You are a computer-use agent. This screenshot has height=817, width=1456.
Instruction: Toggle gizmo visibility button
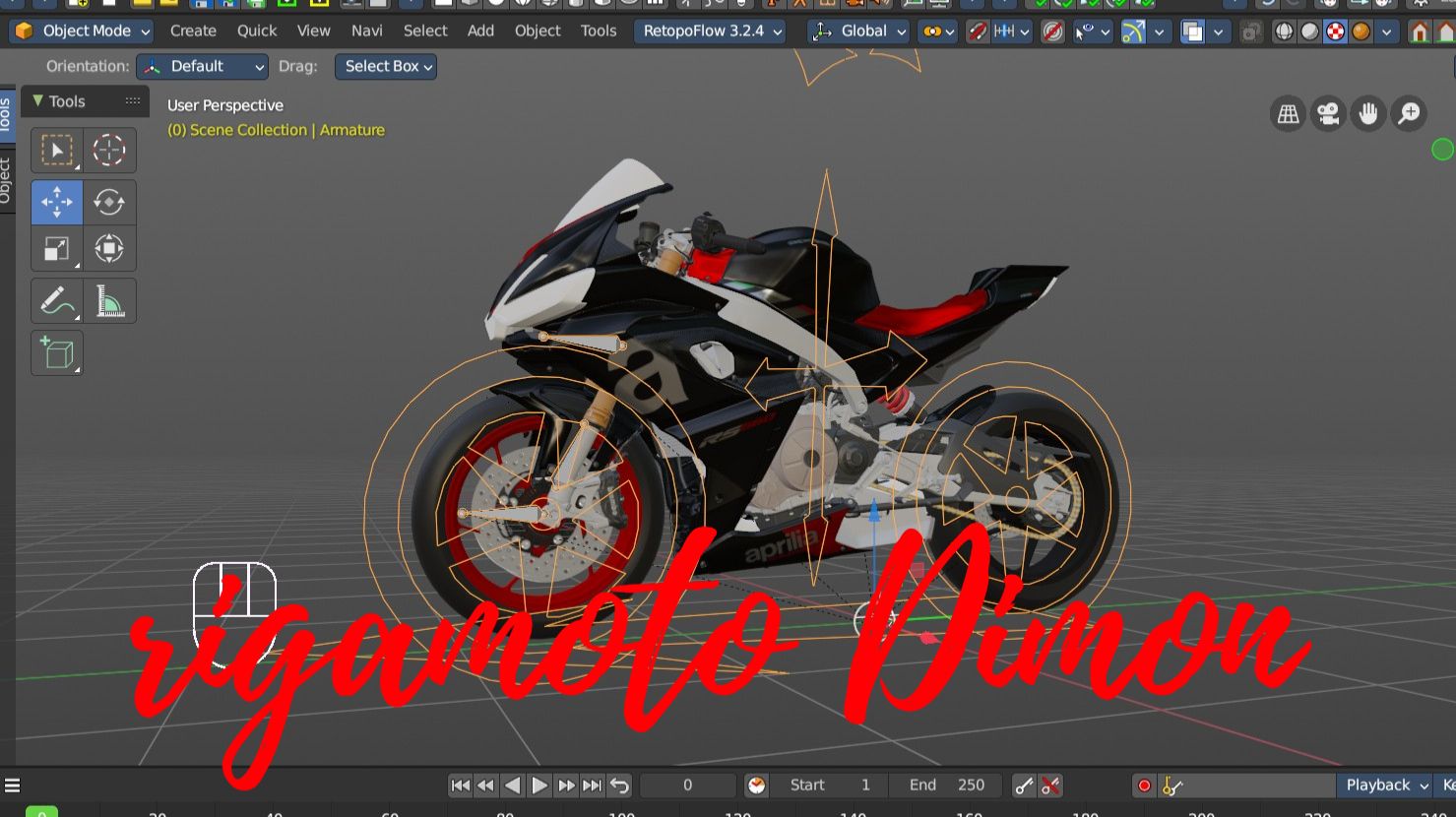click(1134, 31)
